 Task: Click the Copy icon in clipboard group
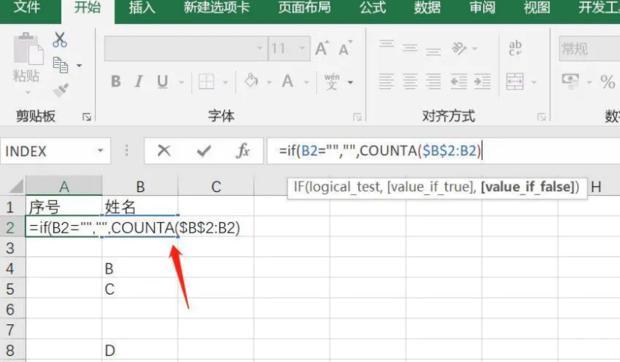[x=60, y=65]
